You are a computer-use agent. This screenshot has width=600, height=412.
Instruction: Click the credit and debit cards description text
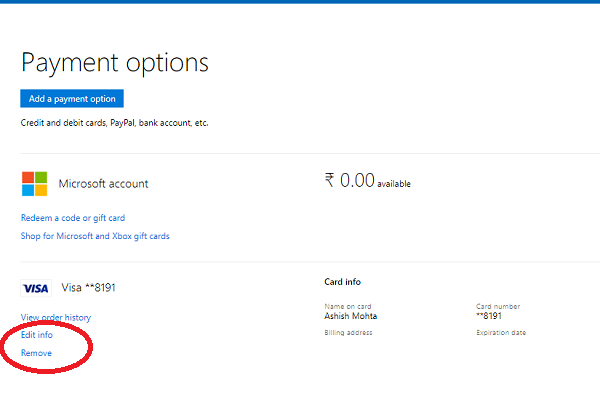pyautogui.click(x=114, y=123)
